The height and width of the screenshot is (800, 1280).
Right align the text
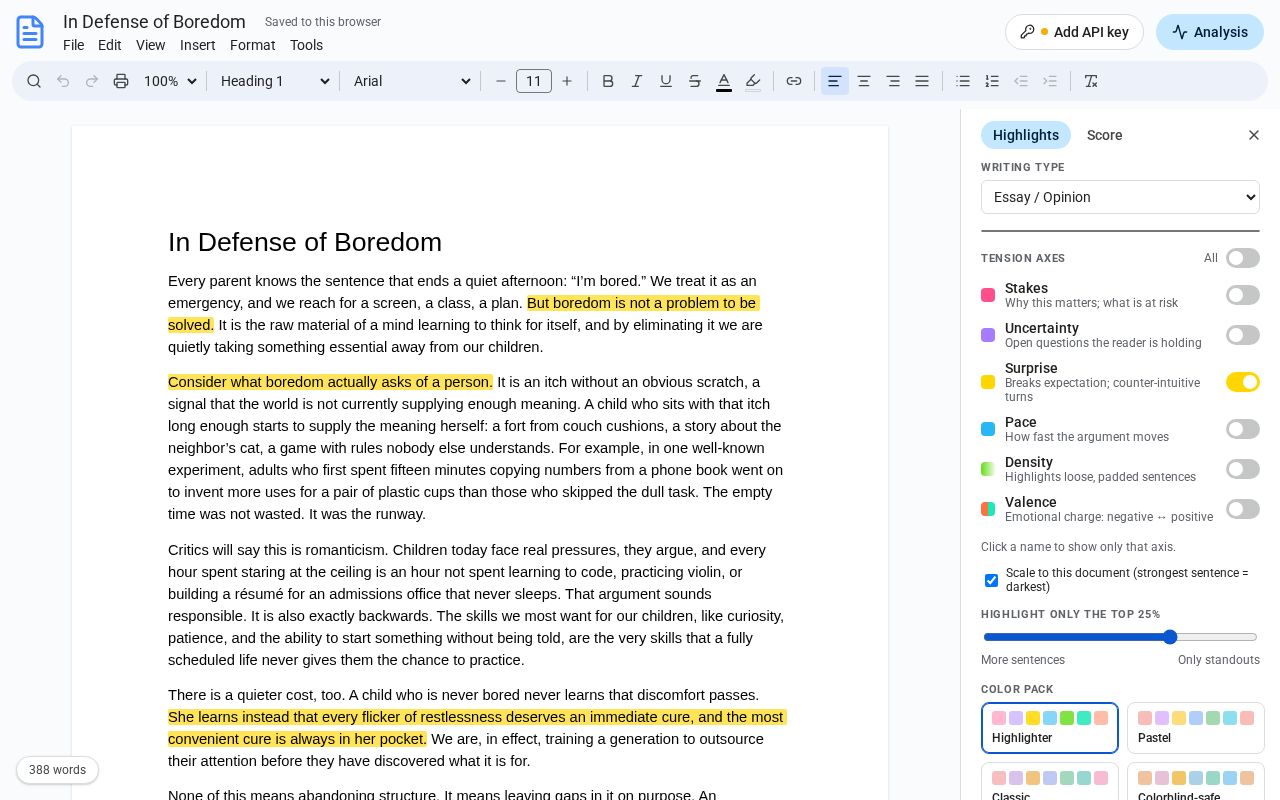coord(893,81)
